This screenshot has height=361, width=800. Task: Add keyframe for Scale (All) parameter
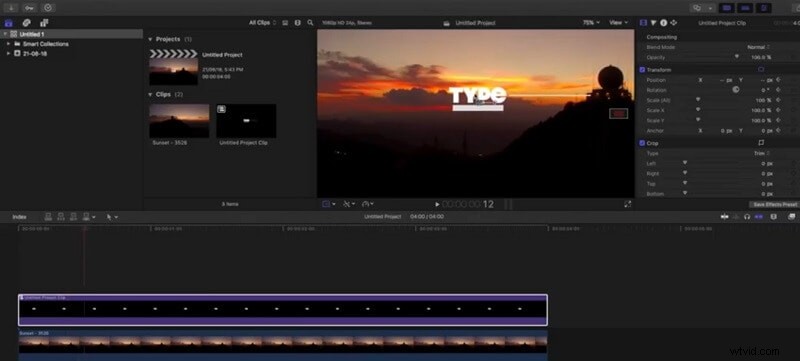(x=779, y=100)
